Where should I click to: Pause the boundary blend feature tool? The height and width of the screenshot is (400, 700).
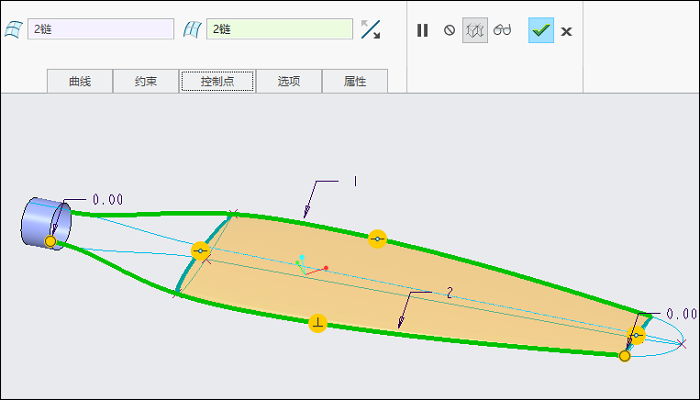click(422, 30)
